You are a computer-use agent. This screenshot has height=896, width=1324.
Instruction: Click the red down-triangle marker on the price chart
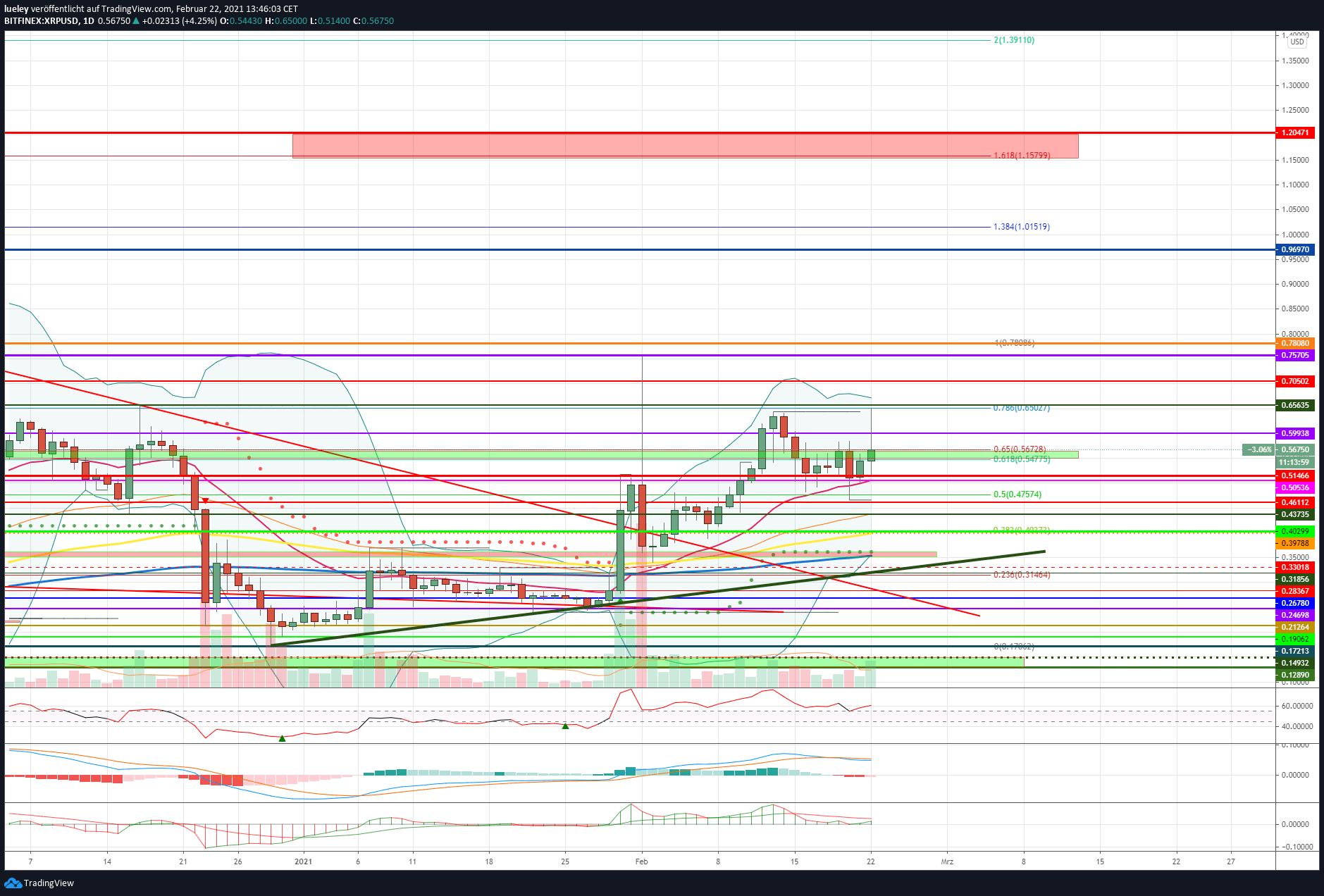(x=205, y=500)
